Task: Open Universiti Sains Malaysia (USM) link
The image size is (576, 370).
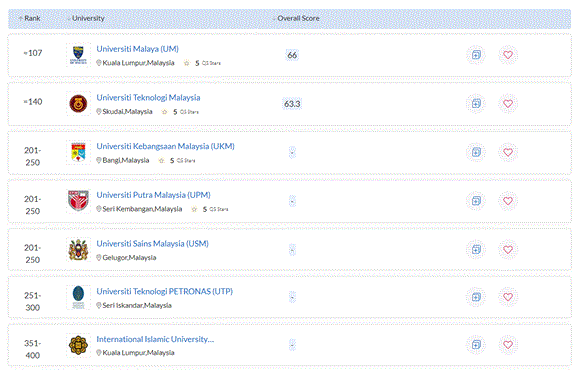Action: point(152,244)
